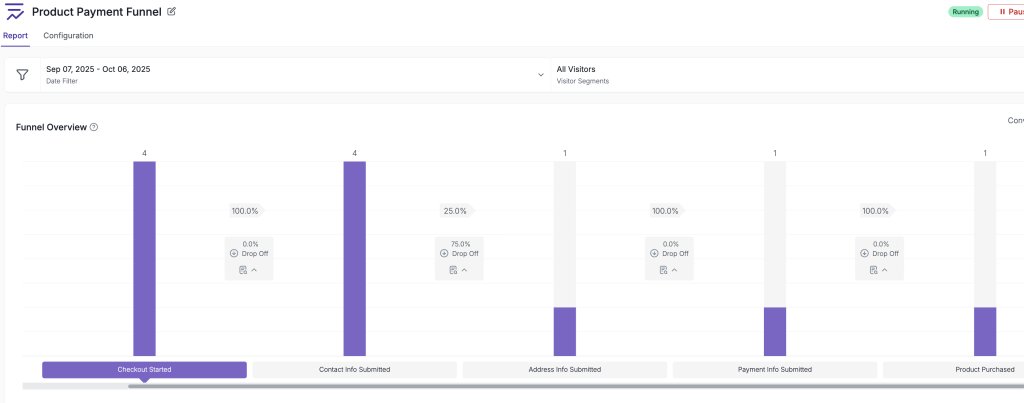Click report icon under 75.0% Drop Off
Image resolution: width=1024 pixels, height=403 pixels.
pos(453,270)
